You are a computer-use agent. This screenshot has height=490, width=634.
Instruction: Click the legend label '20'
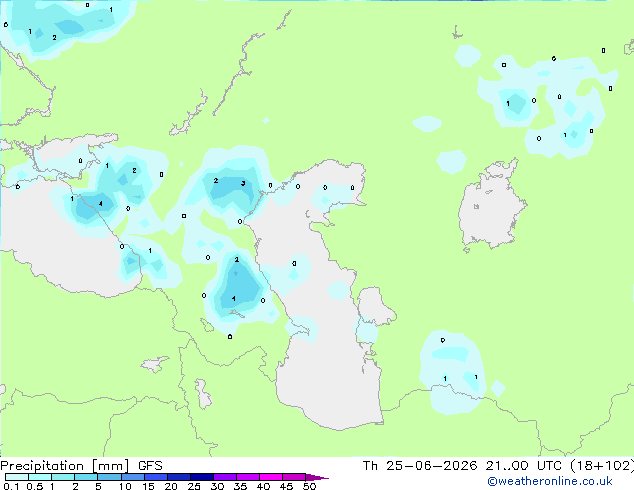click(171, 486)
